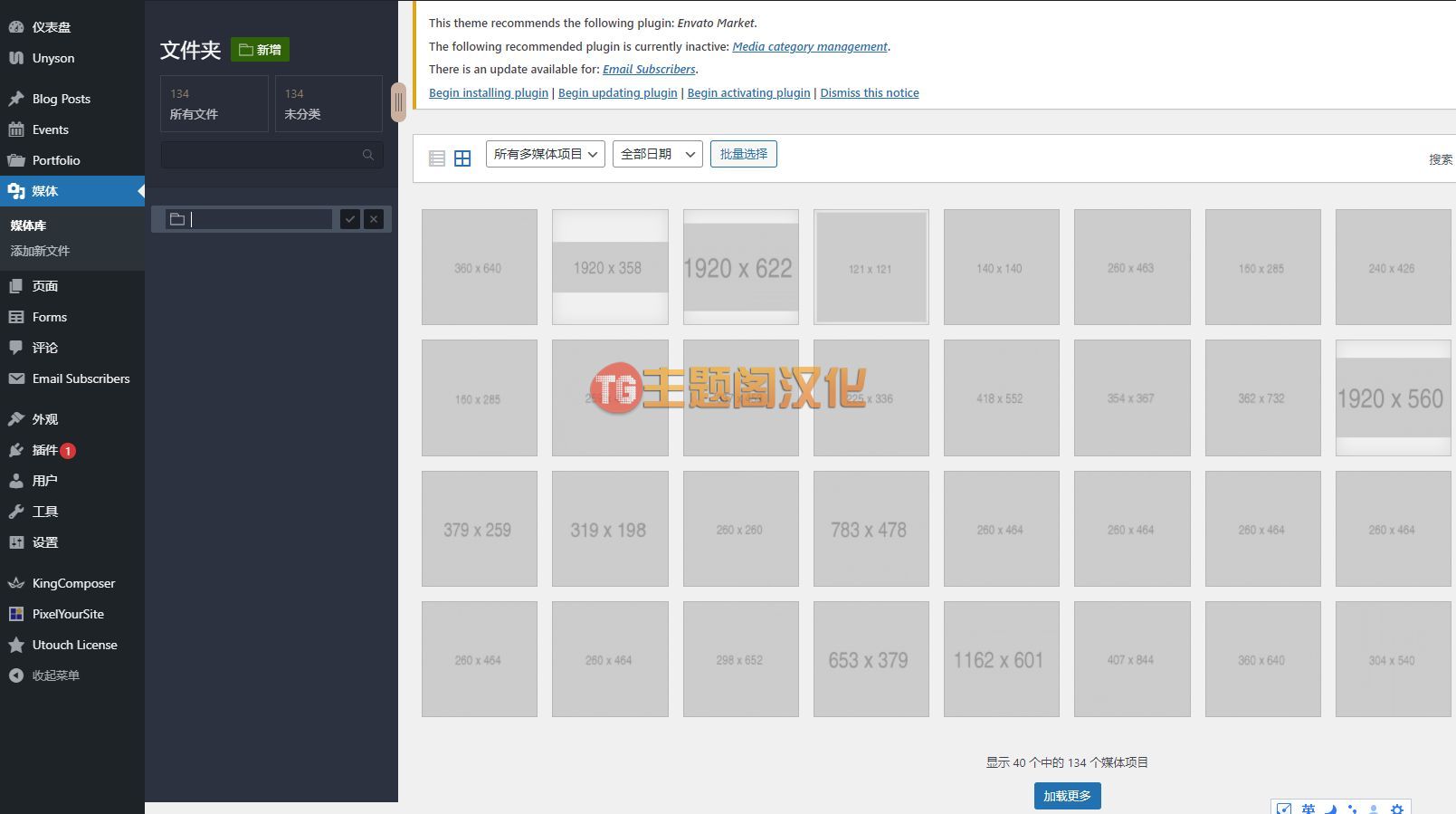Screen dimensions: 1456x814
Task: Click the Email Subscribers envelope icon
Action: (16, 378)
